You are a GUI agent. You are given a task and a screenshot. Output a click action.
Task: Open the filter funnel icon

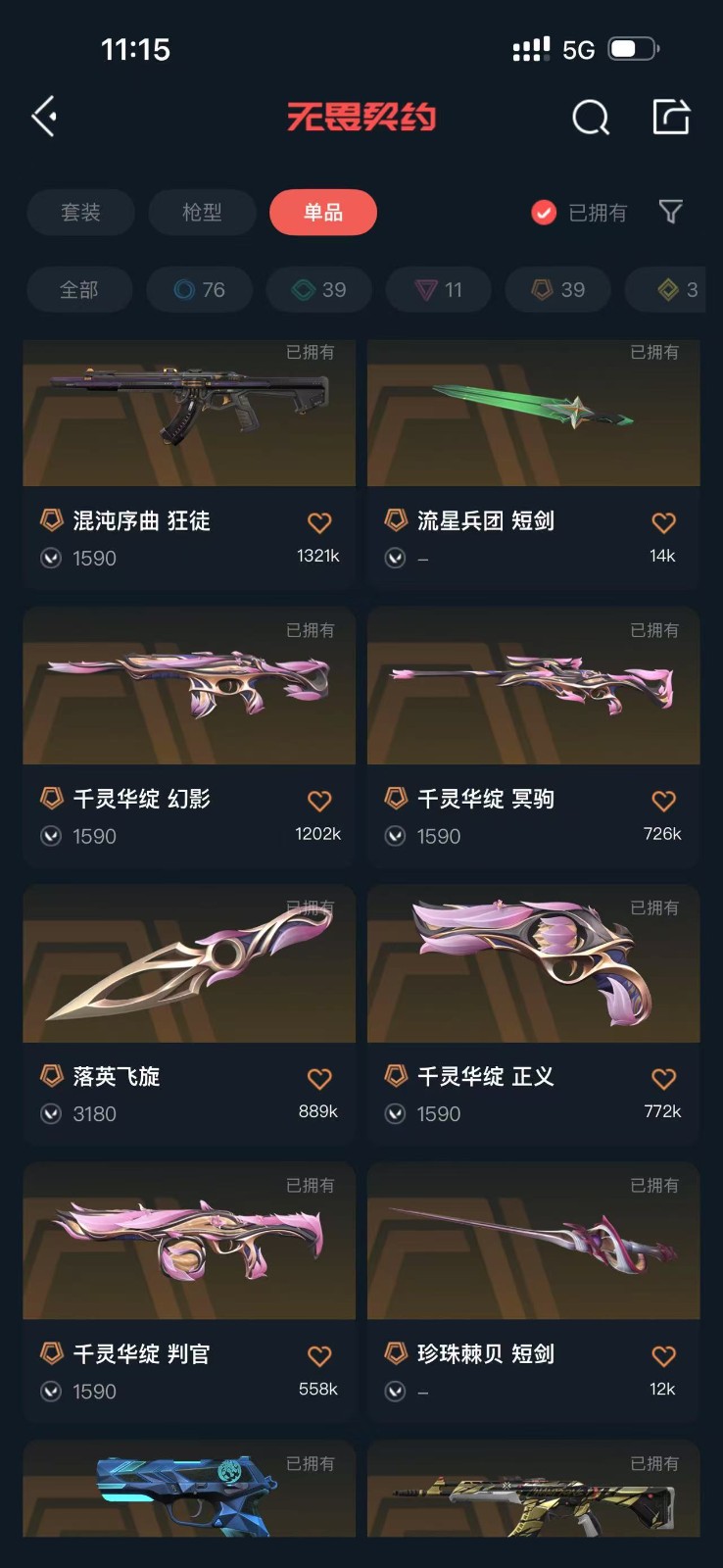coord(670,212)
